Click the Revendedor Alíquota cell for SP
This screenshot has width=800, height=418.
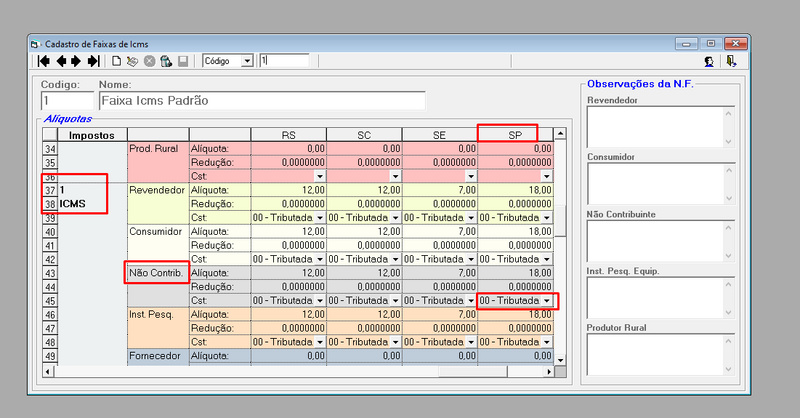(515, 190)
